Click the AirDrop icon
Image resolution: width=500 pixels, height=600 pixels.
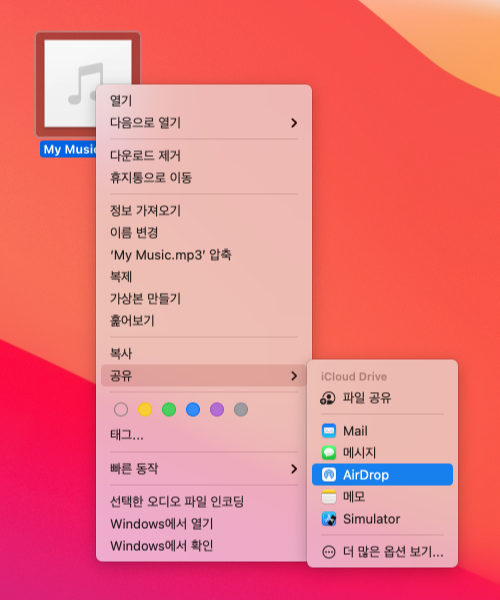click(329, 475)
